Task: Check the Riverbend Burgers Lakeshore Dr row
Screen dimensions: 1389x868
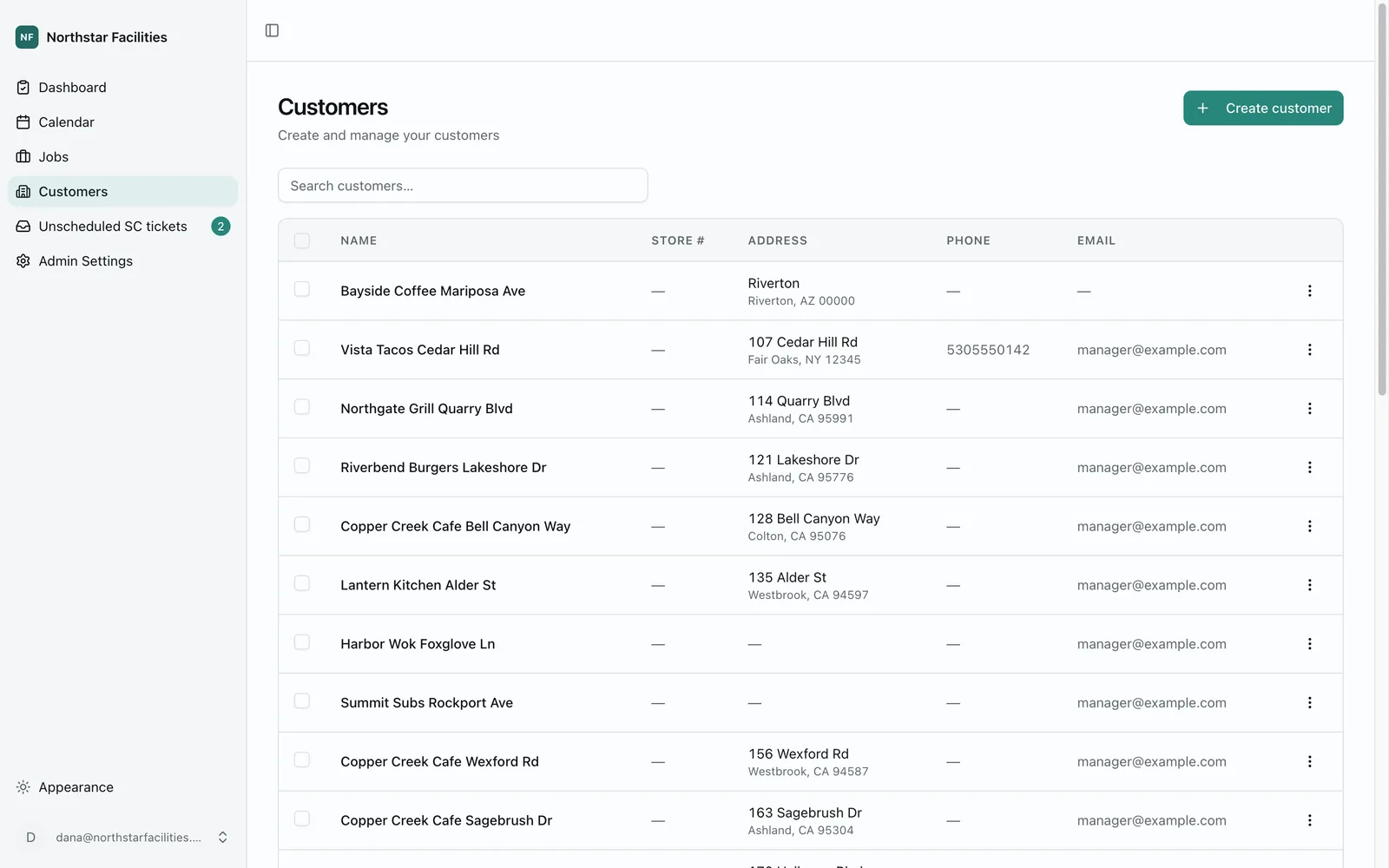Action: tap(302, 465)
